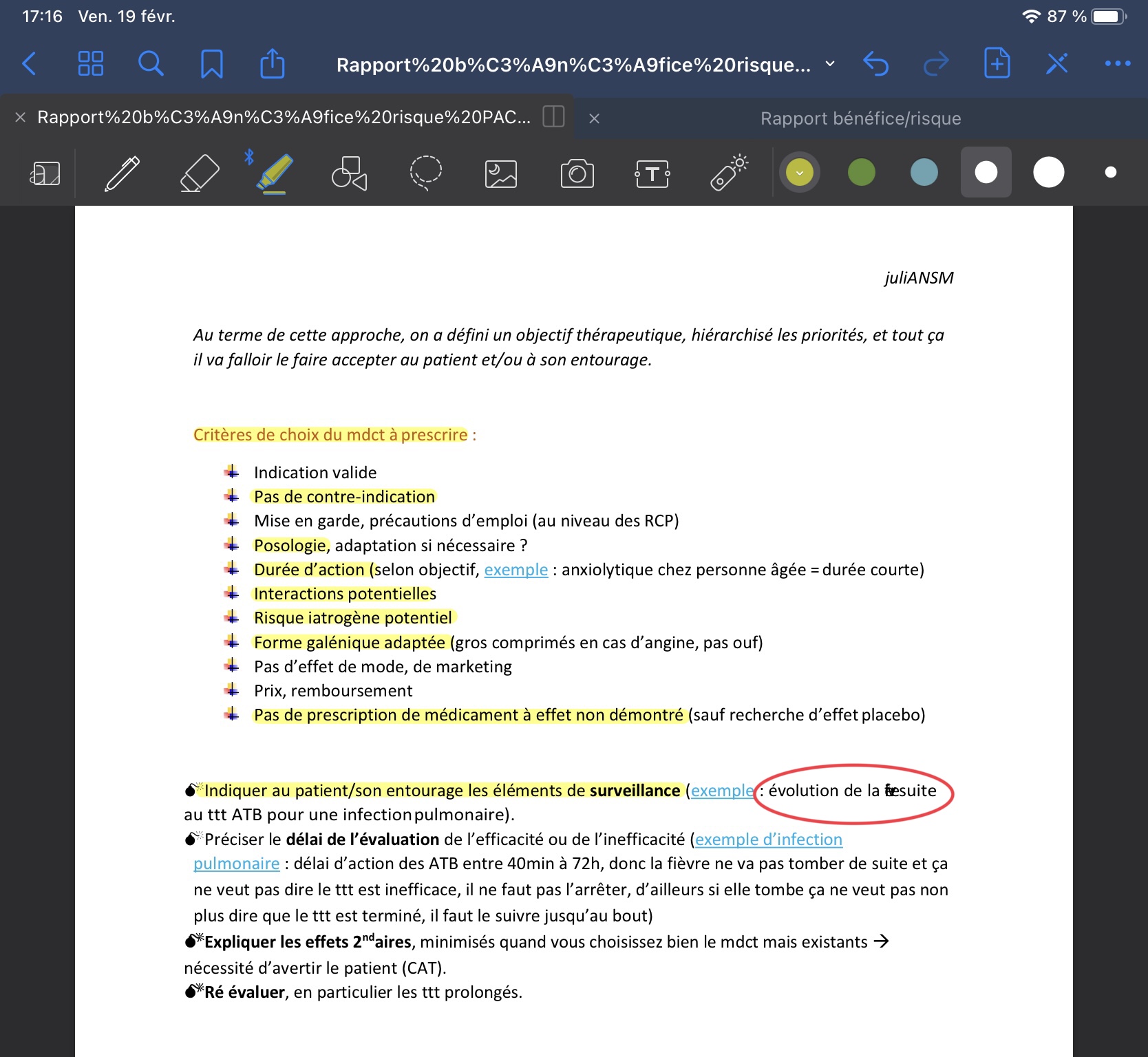Select the Shapes tool

(x=349, y=173)
